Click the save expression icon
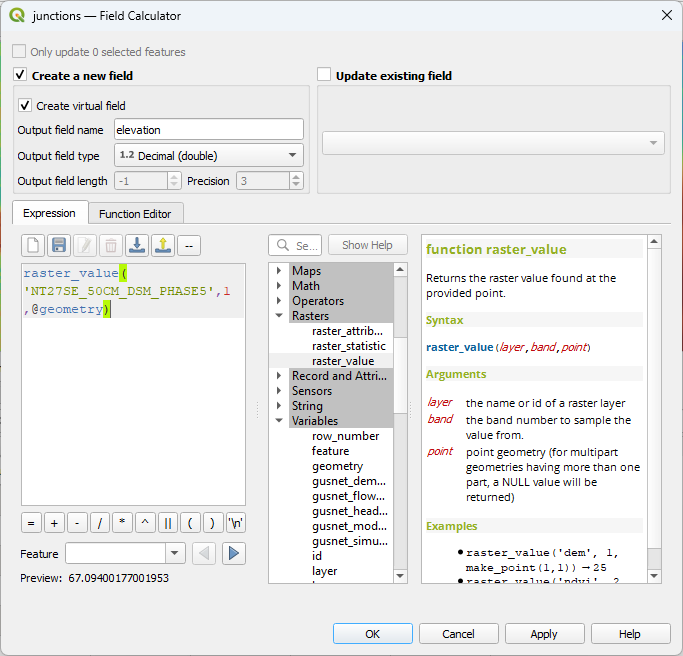Viewport: 683px width, 656px height. point(59,245)
